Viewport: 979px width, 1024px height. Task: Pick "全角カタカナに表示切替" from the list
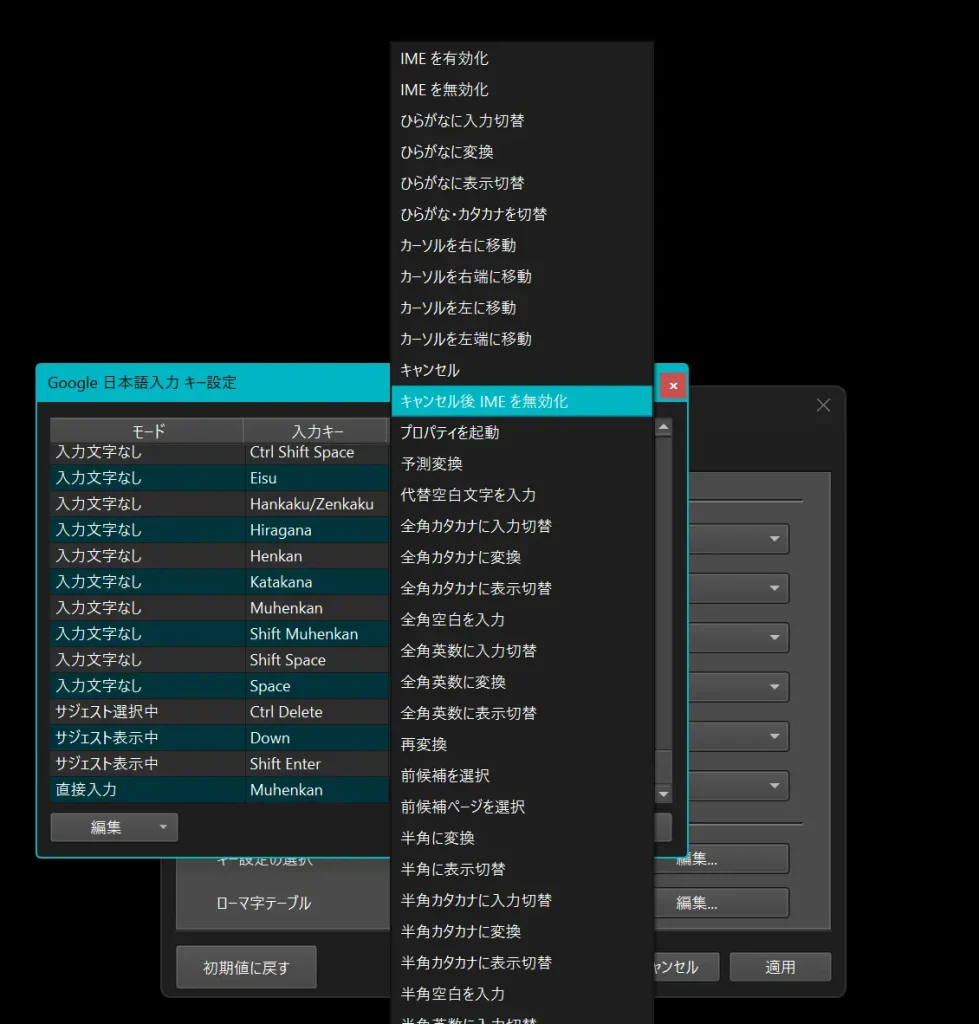[522, 588]
